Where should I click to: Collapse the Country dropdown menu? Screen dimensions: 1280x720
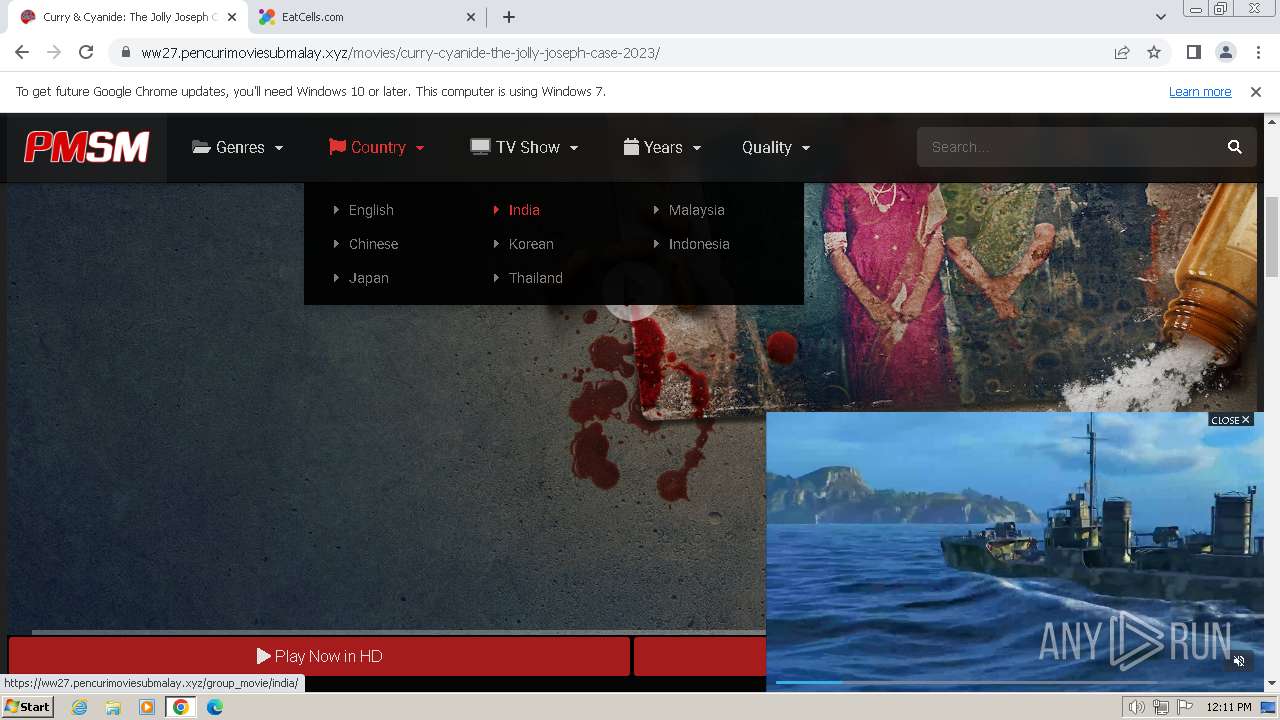376,147
